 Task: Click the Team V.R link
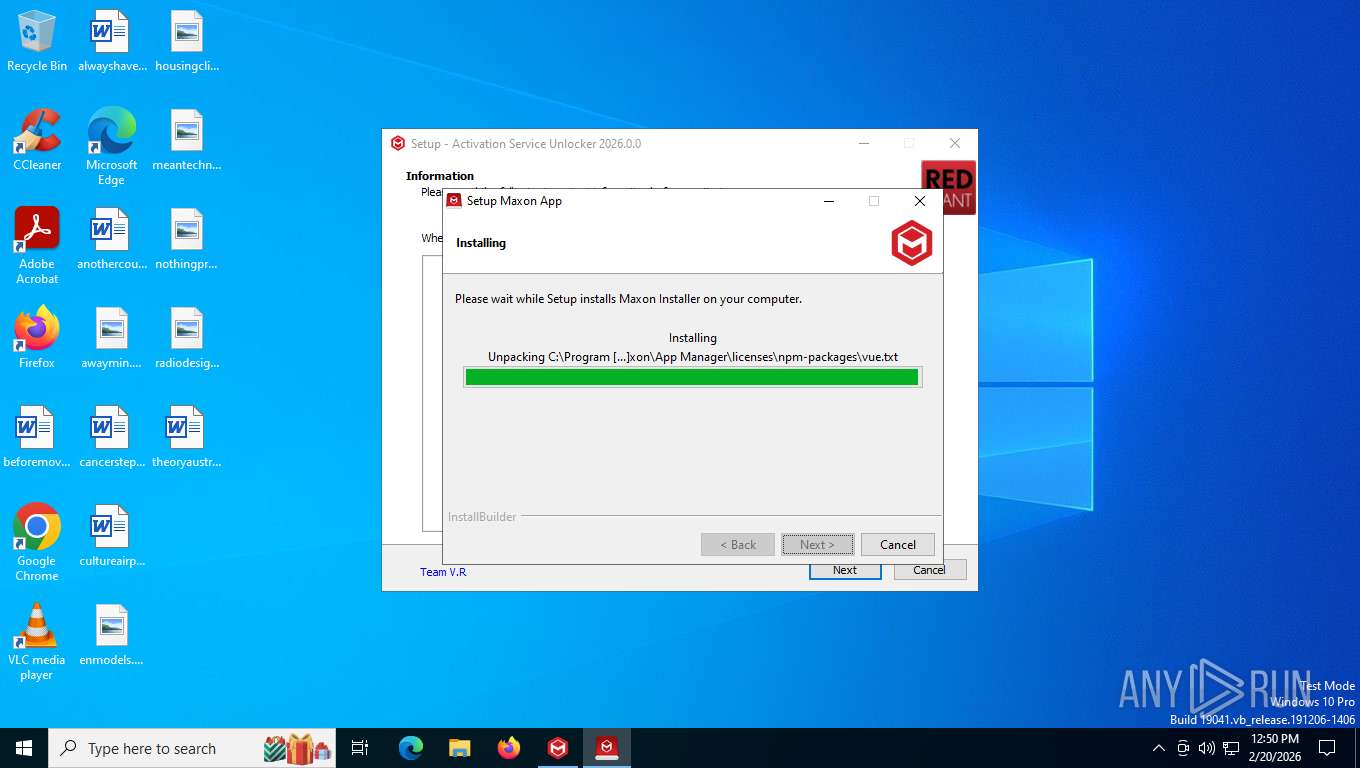pyautogui.click(x=443, y=572)
